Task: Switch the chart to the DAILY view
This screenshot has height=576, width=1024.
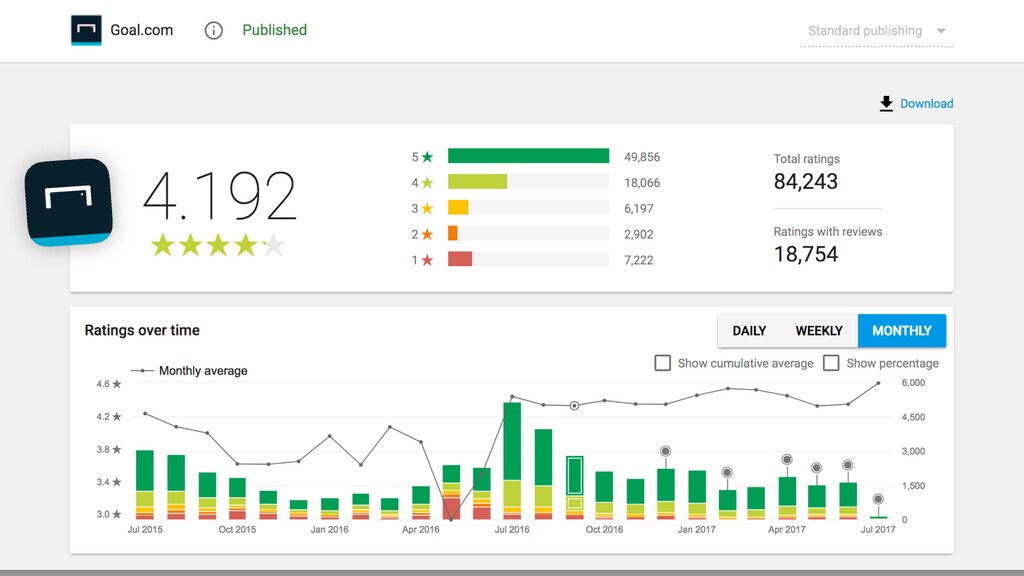Action: tap(749, 330)
